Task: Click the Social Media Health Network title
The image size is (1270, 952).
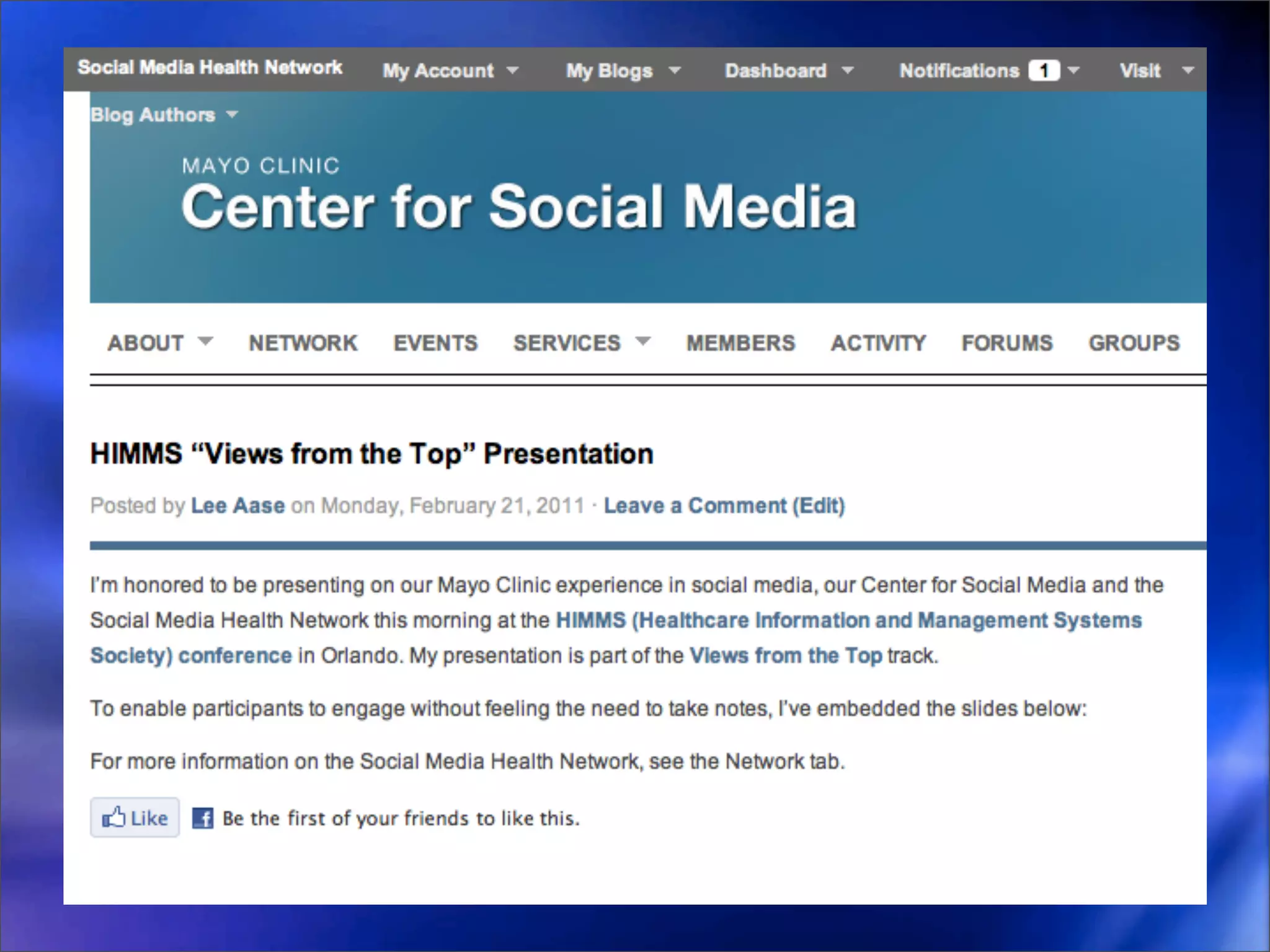Action: 210,68
